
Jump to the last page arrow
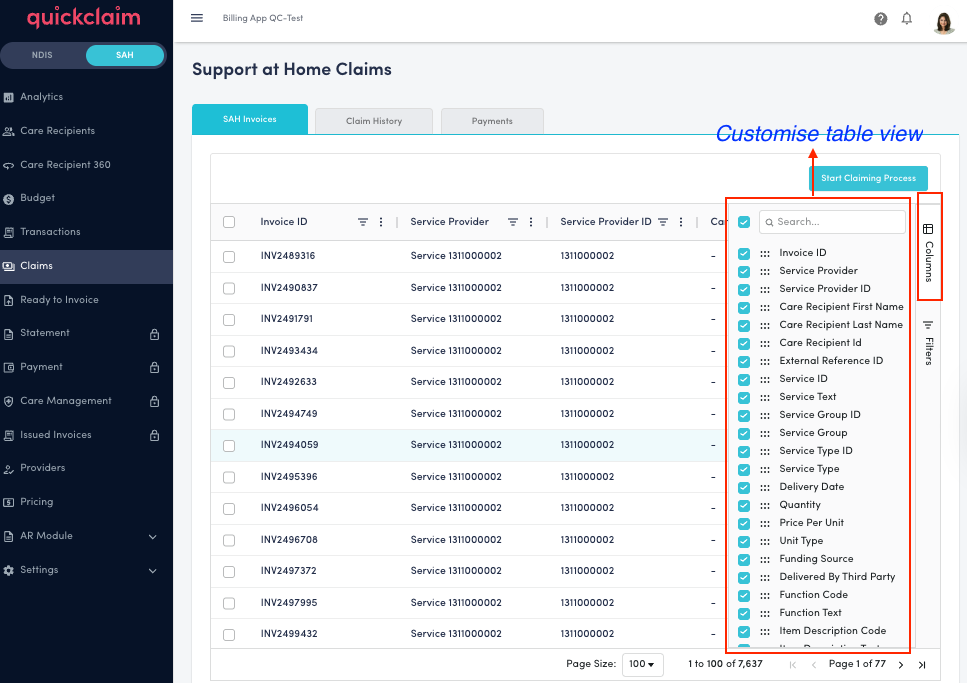pos(922,664)
